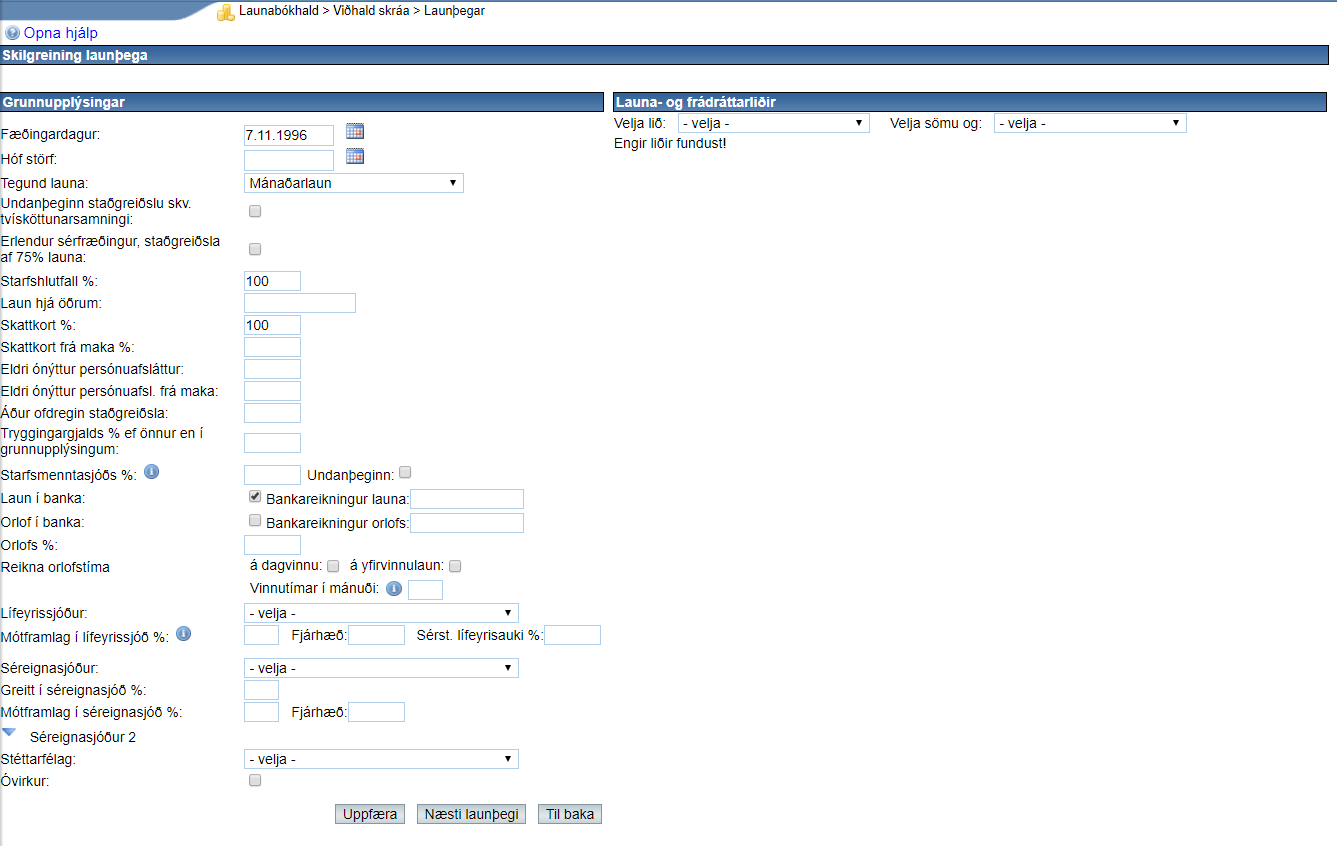Toggle the Laun í banka checkbox
The image size is (1337, 846).
pyautogui.click(x=255, y=497)
